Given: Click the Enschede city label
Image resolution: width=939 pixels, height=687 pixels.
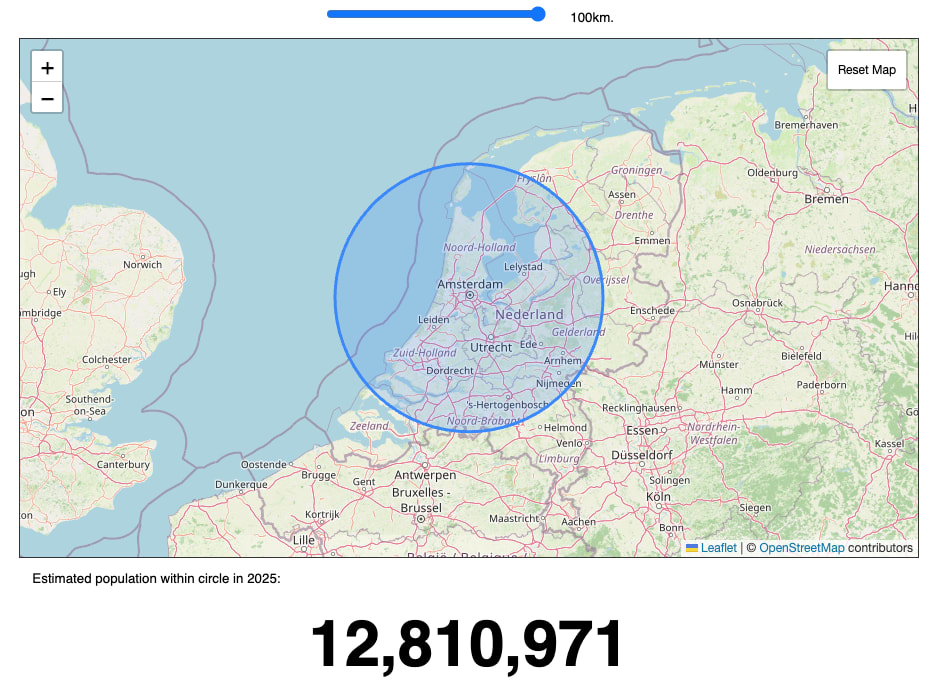Looking at the screenshot, I should point(652,310).
